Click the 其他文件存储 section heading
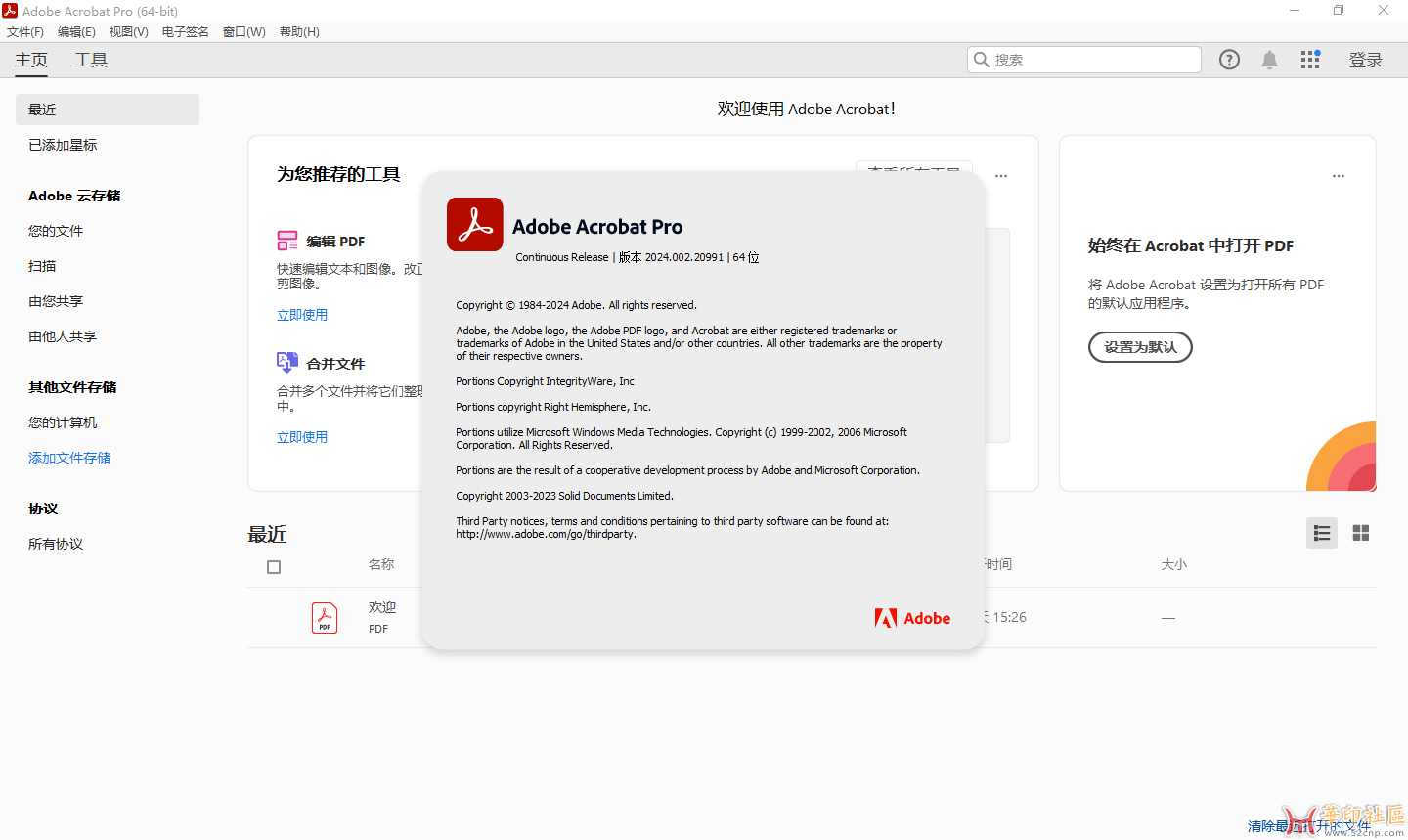Screen dimensions: 1408x840 click(72, 387)
